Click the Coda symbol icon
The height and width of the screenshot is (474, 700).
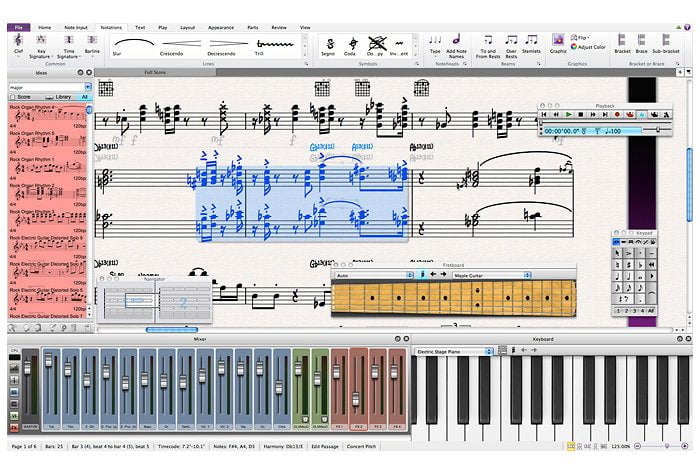[x=351, y=44]
